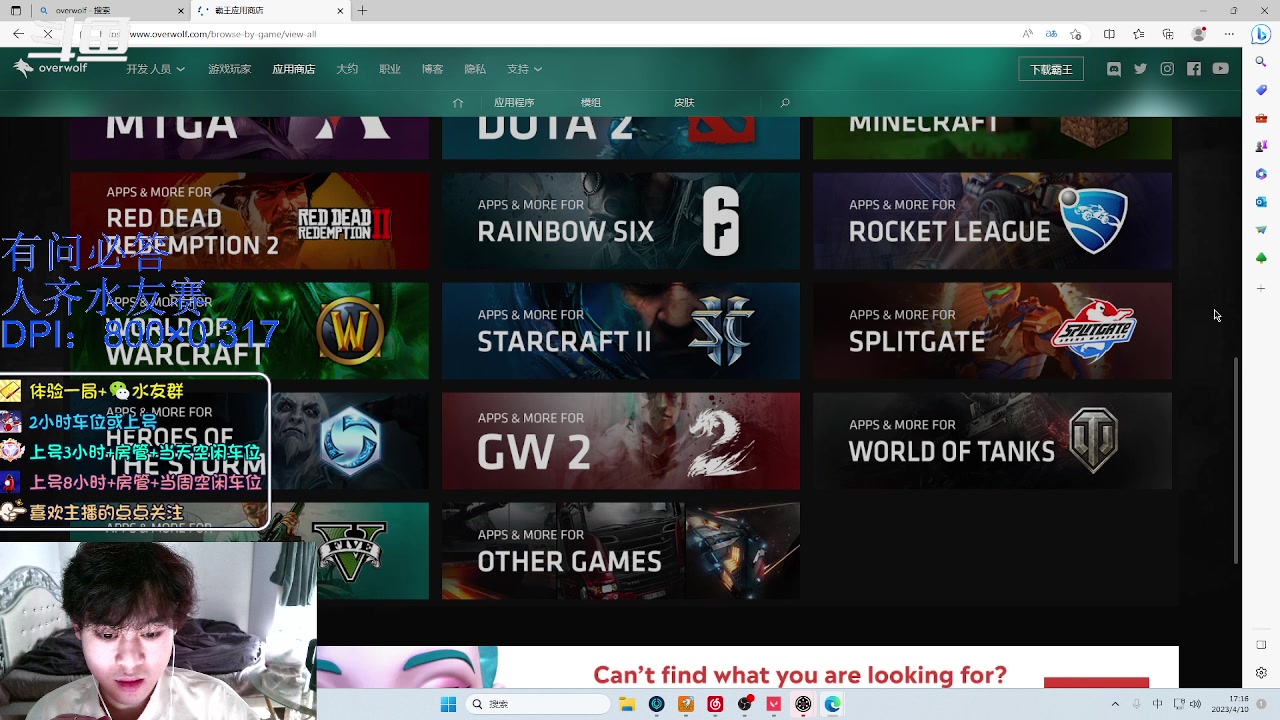Image resolution: width=1280 pixels, height=720 pixels.
Task: Stop page loading with X button
Action: 48,34
